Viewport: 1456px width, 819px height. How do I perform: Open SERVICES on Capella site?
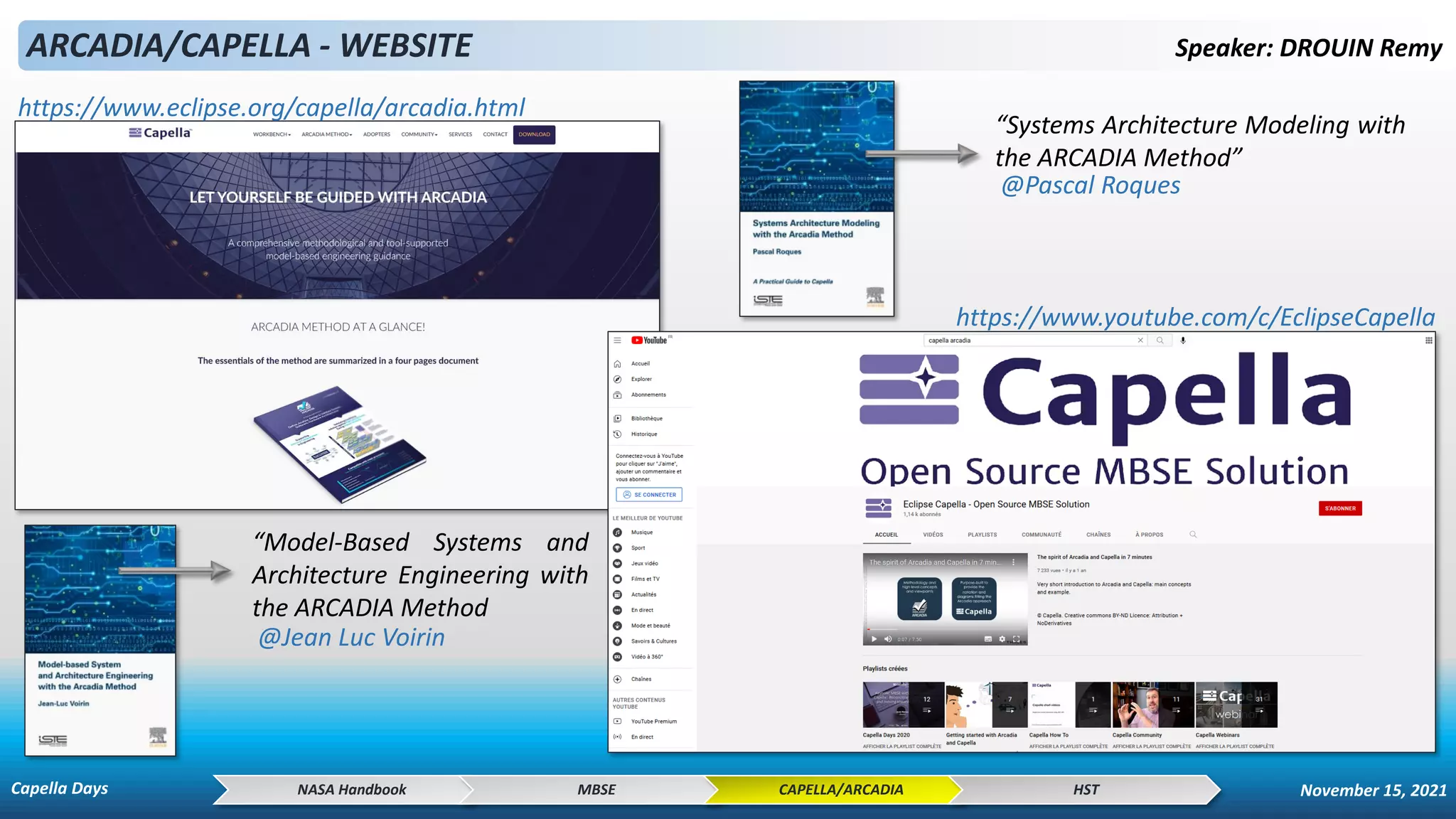pos(460,134)
